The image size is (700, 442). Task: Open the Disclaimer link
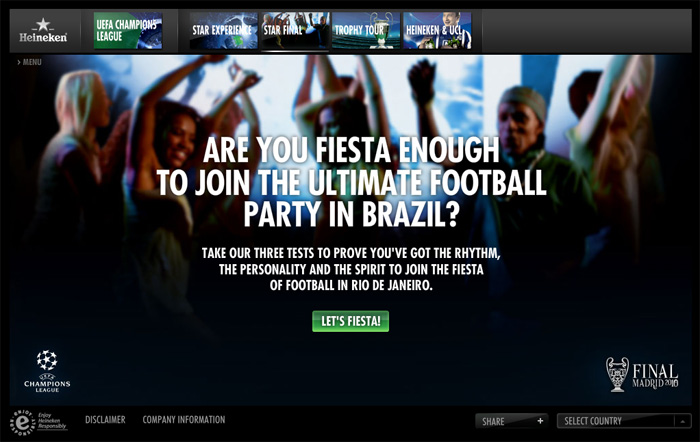tap(105, 420)
